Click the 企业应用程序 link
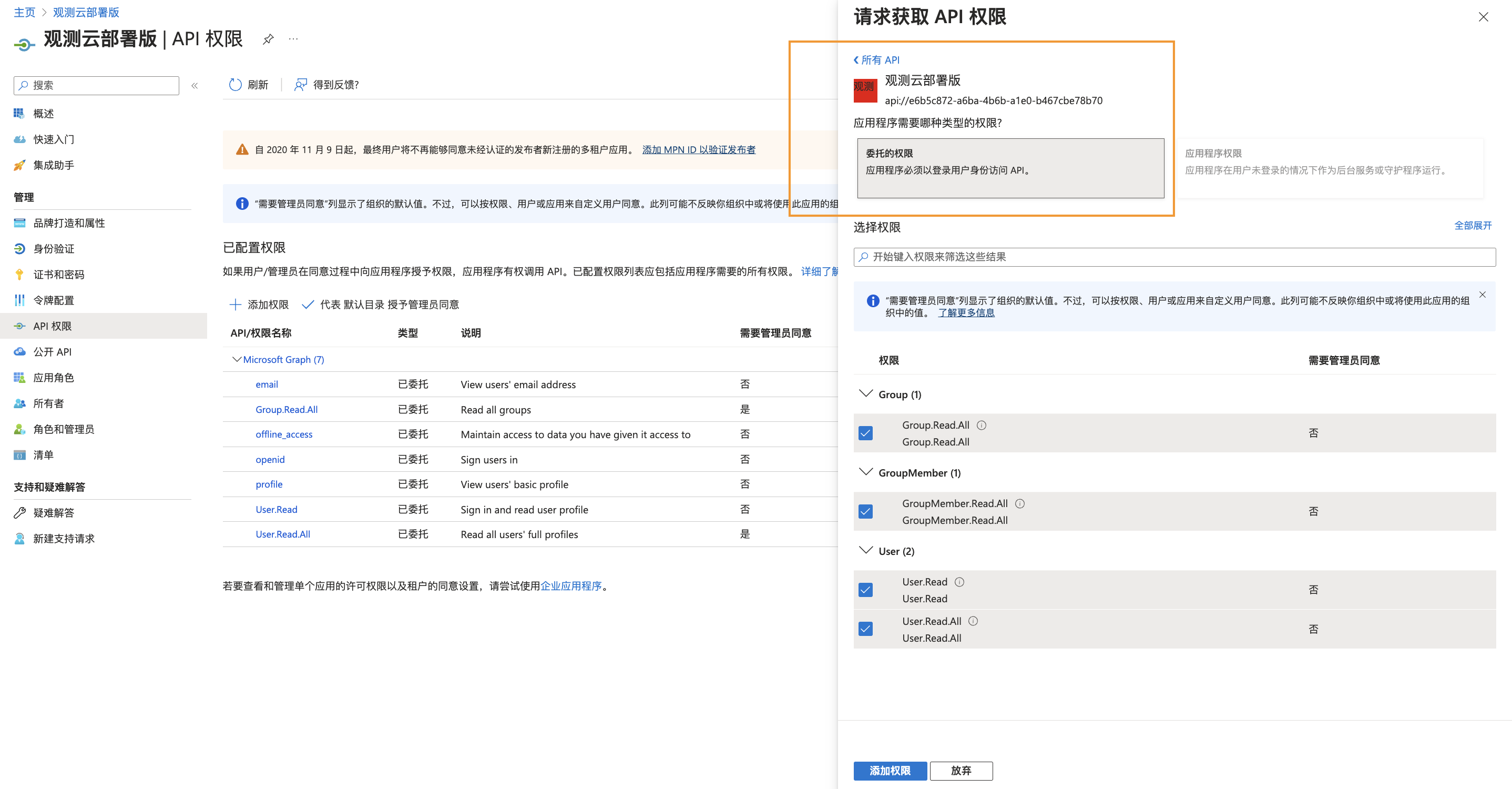 (x=570, y=586)
